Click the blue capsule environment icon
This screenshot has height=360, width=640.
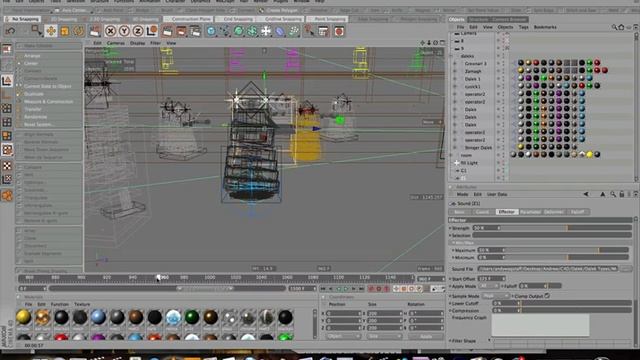(280, 31)
